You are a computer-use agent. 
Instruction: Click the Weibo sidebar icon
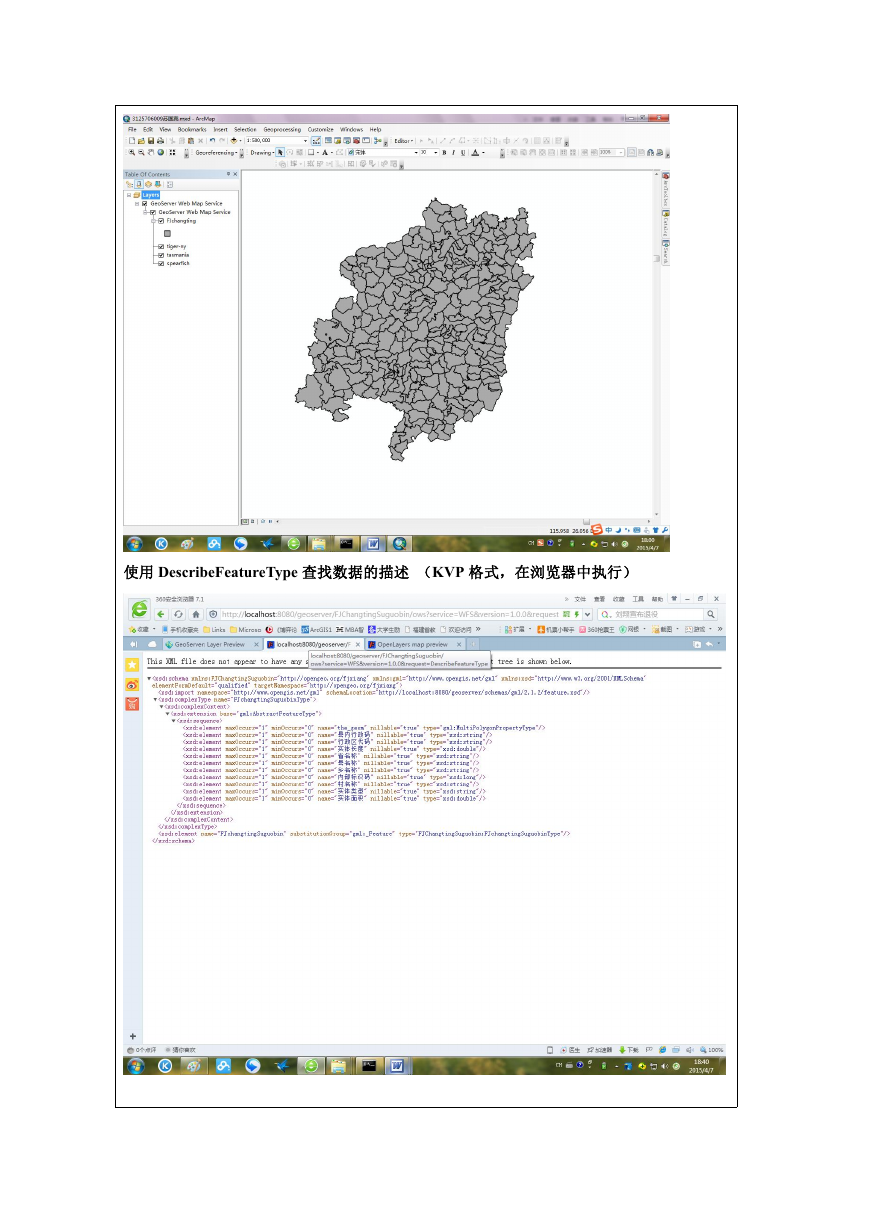coord(132,685)
